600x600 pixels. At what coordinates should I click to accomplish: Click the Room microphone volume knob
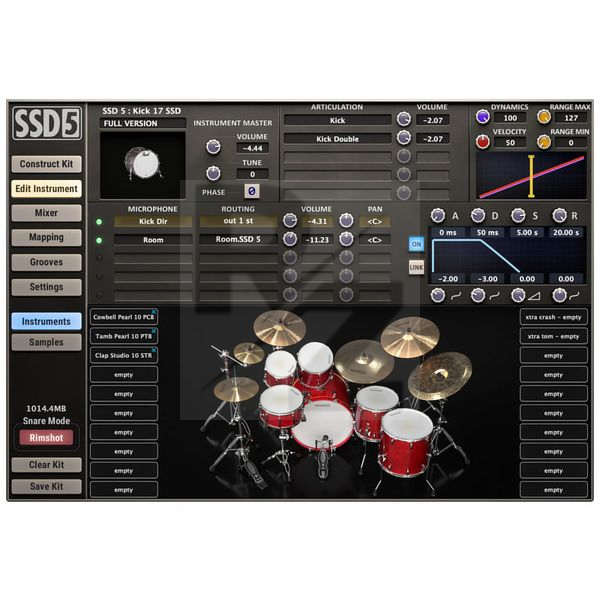pos(290,239)
